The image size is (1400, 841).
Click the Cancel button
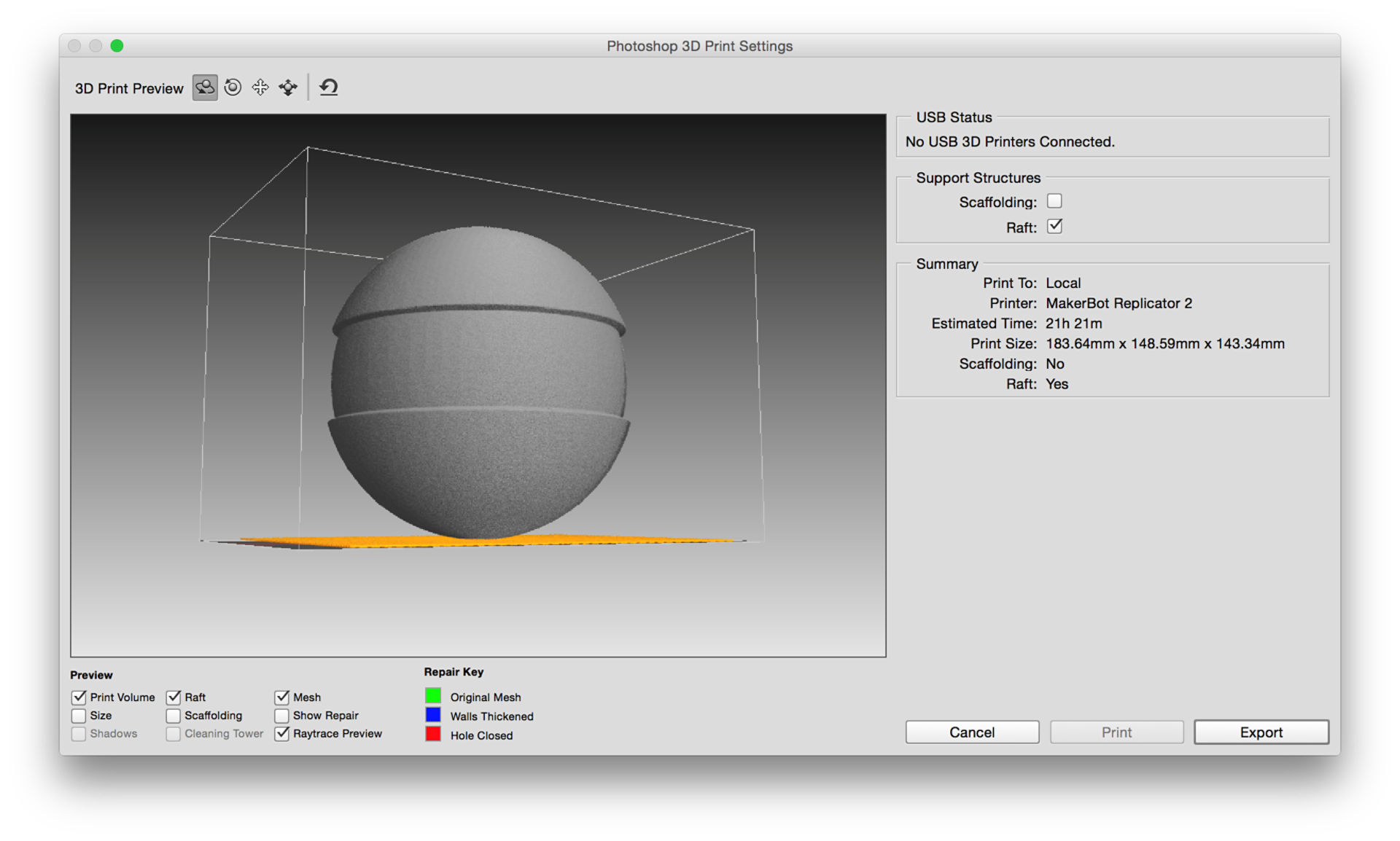point(971,732)
